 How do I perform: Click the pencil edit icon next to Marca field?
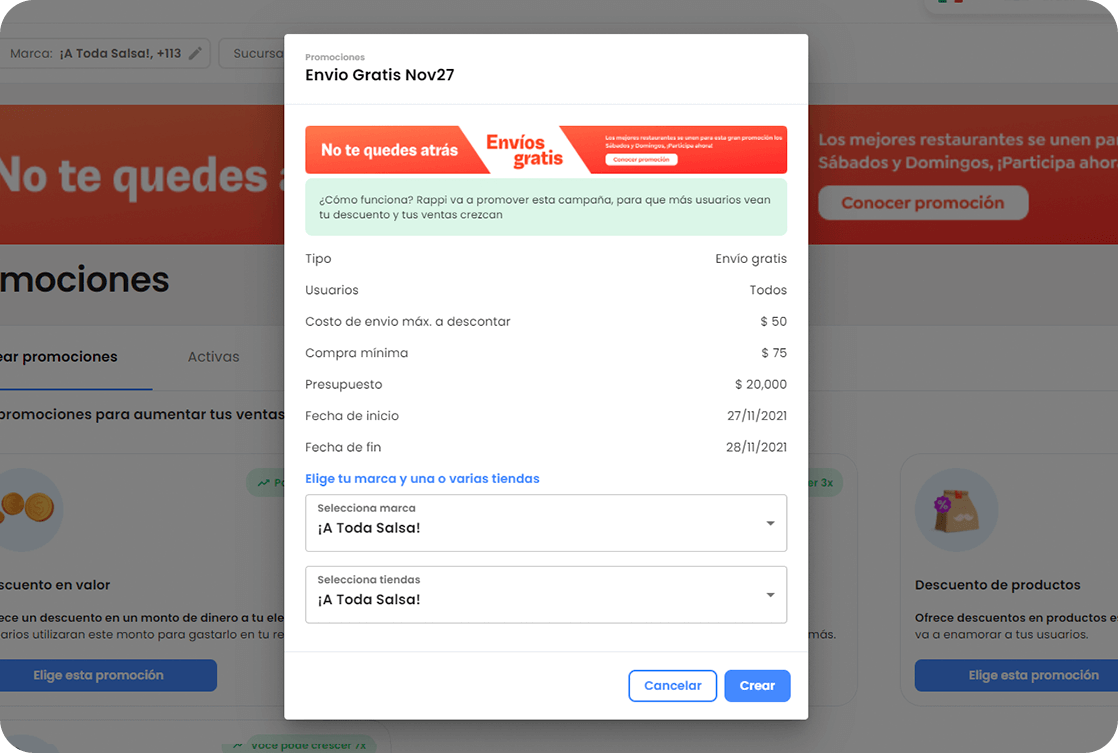pyautogui.click(x=194, y=53)
